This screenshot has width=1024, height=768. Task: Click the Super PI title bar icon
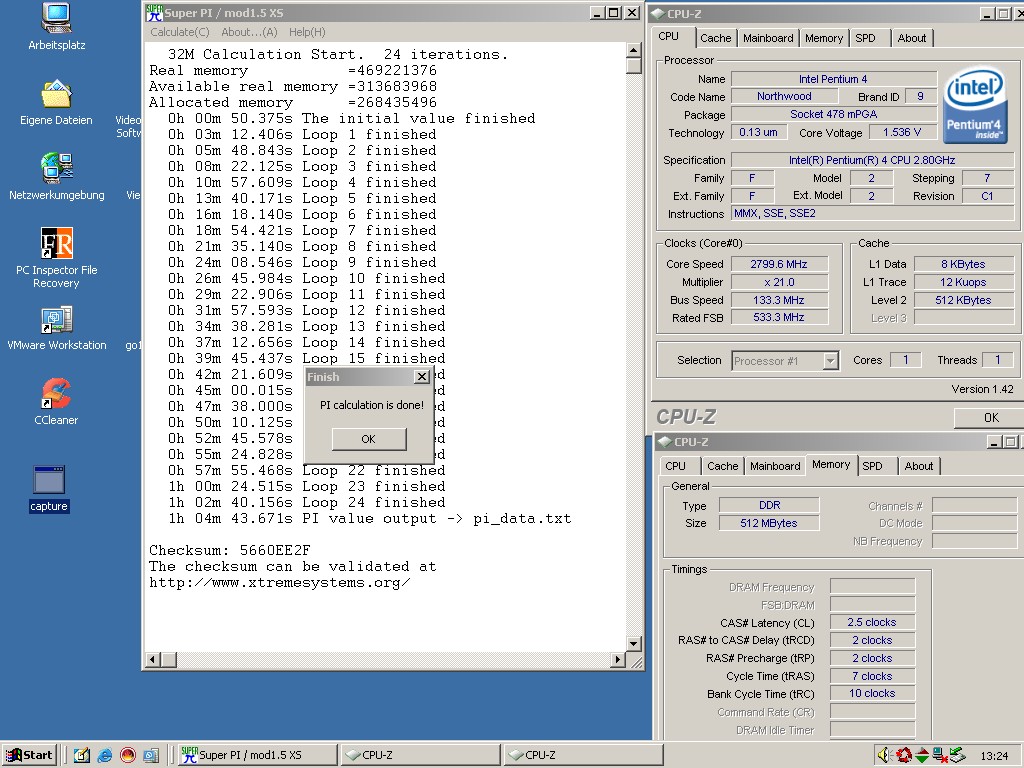point(154,12)
